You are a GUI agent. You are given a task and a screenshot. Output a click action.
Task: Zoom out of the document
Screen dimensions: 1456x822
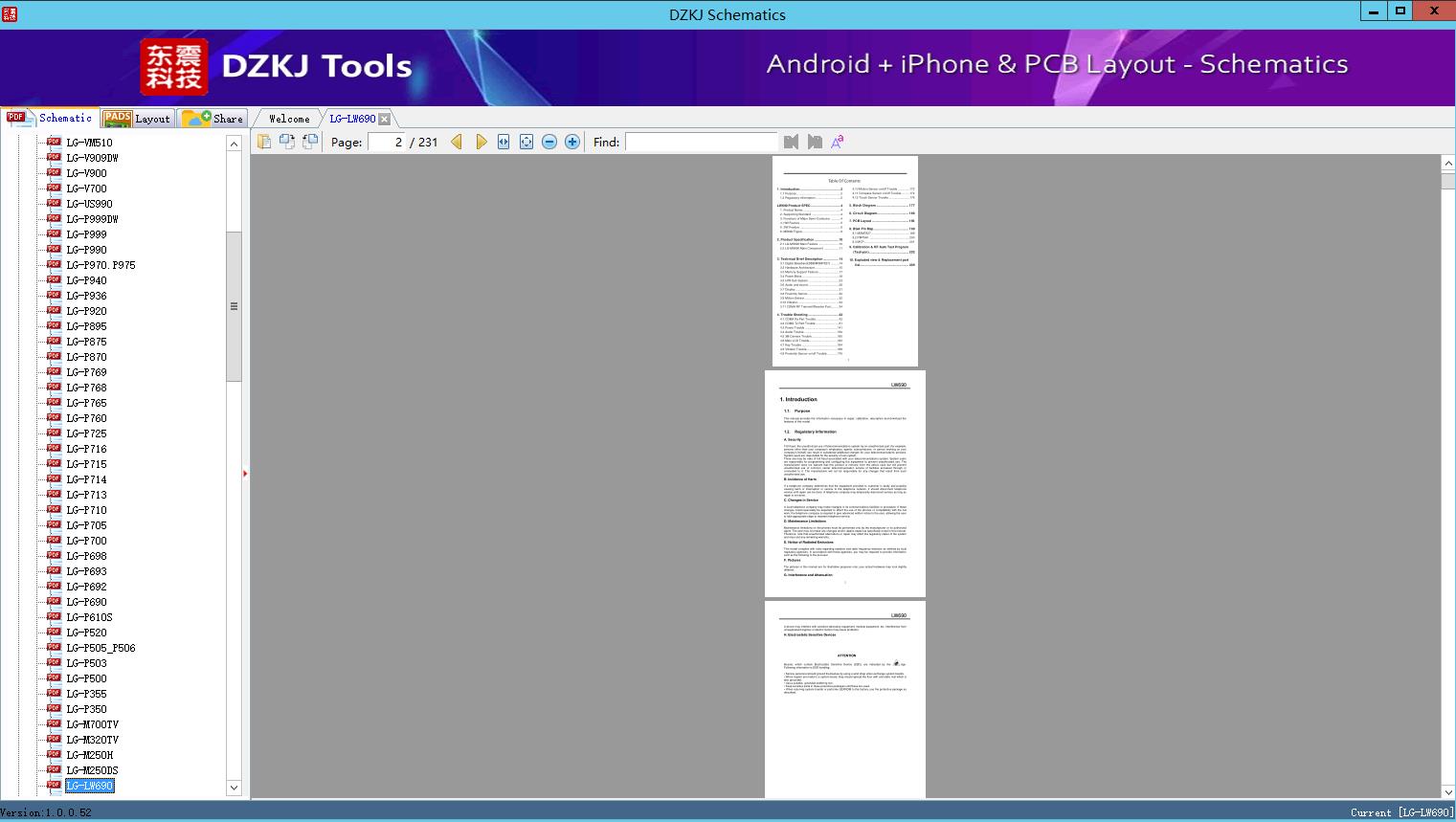pos(549,142)
